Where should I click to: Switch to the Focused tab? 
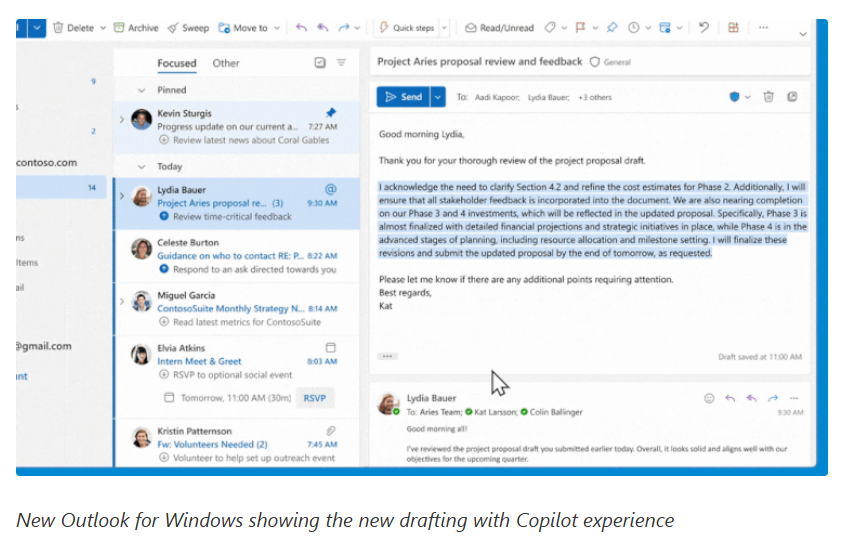(177, 63)
